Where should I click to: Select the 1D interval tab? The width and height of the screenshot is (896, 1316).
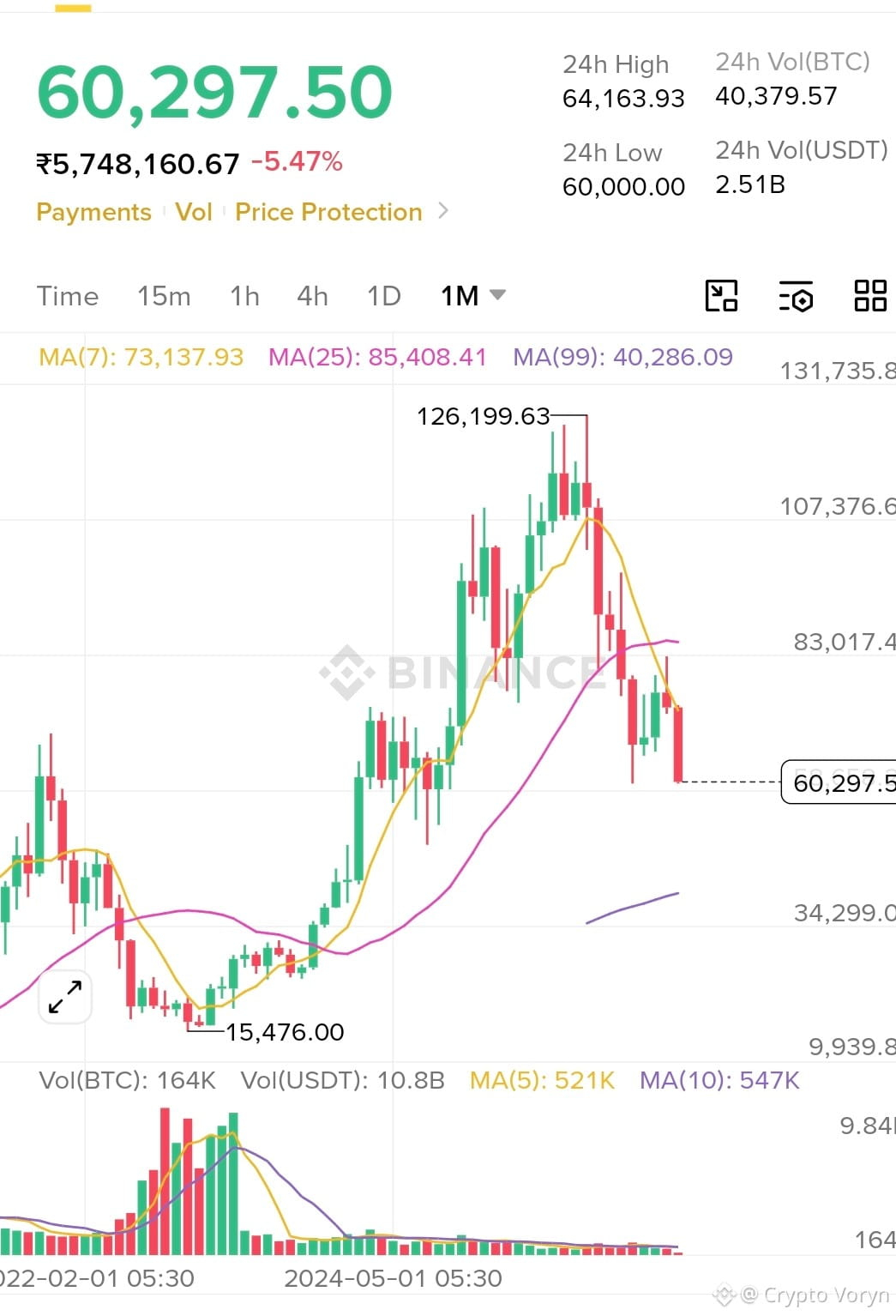(384, 296)
